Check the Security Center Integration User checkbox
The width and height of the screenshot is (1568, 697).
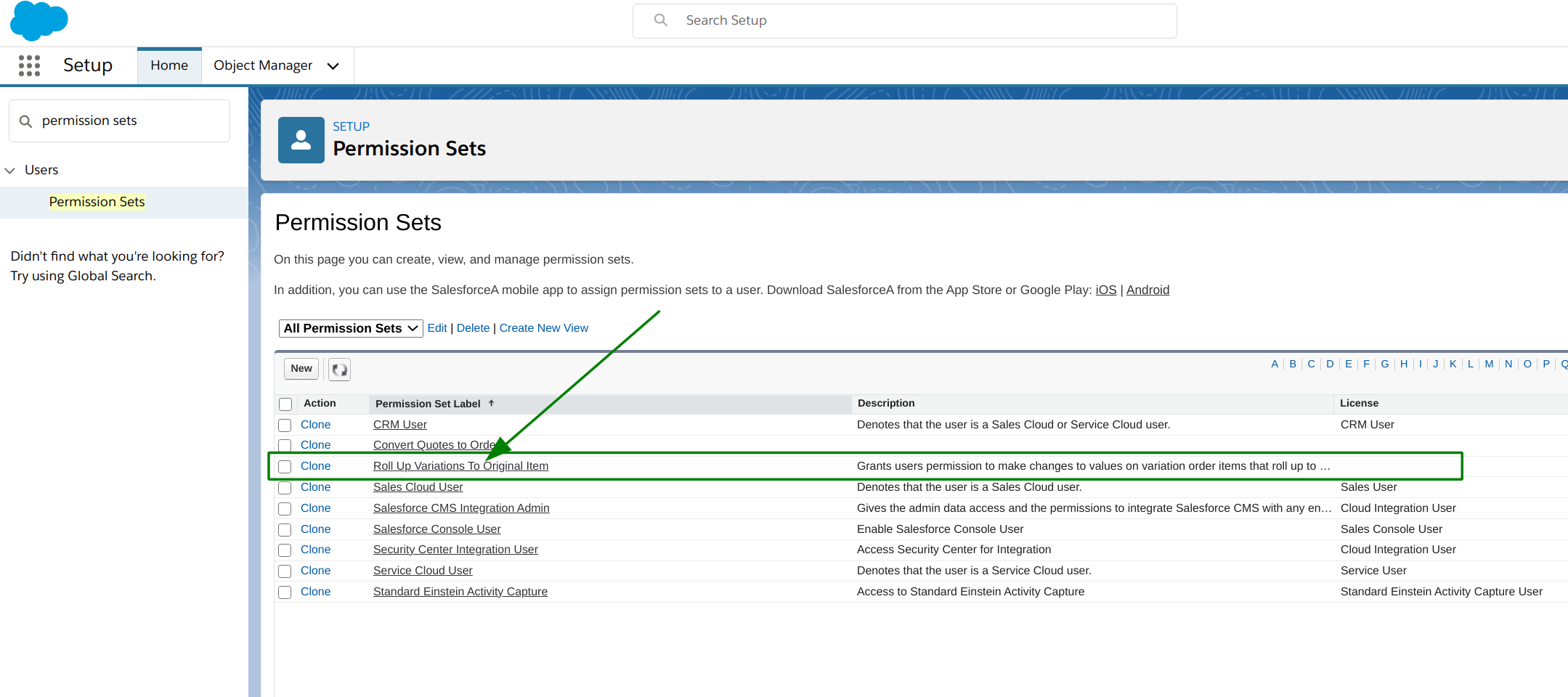pyautogui.click(x=285, y=550)
